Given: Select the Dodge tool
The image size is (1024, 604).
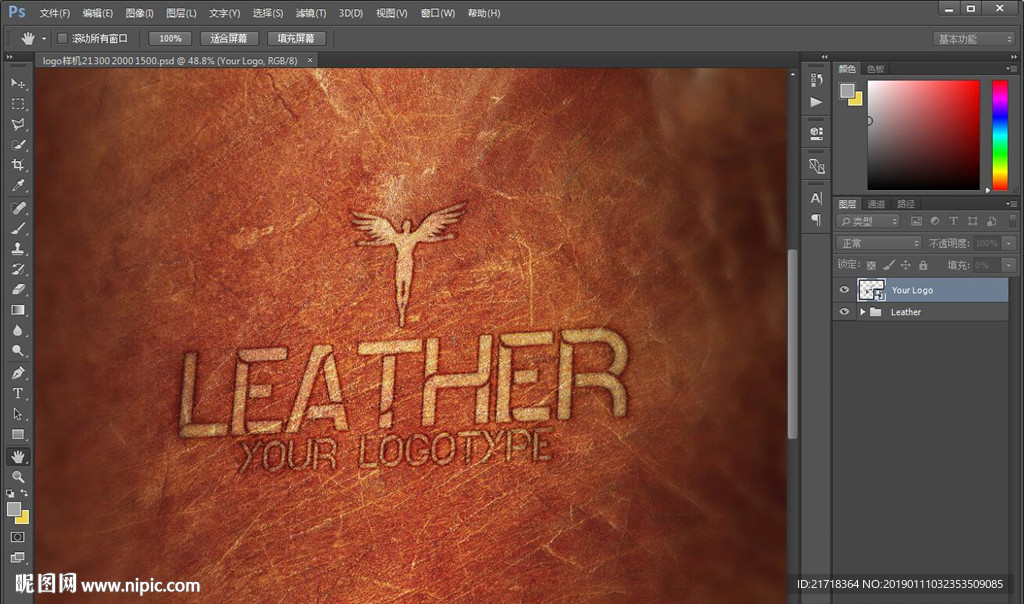Looking at the screenshot, I should coord(18,351).
